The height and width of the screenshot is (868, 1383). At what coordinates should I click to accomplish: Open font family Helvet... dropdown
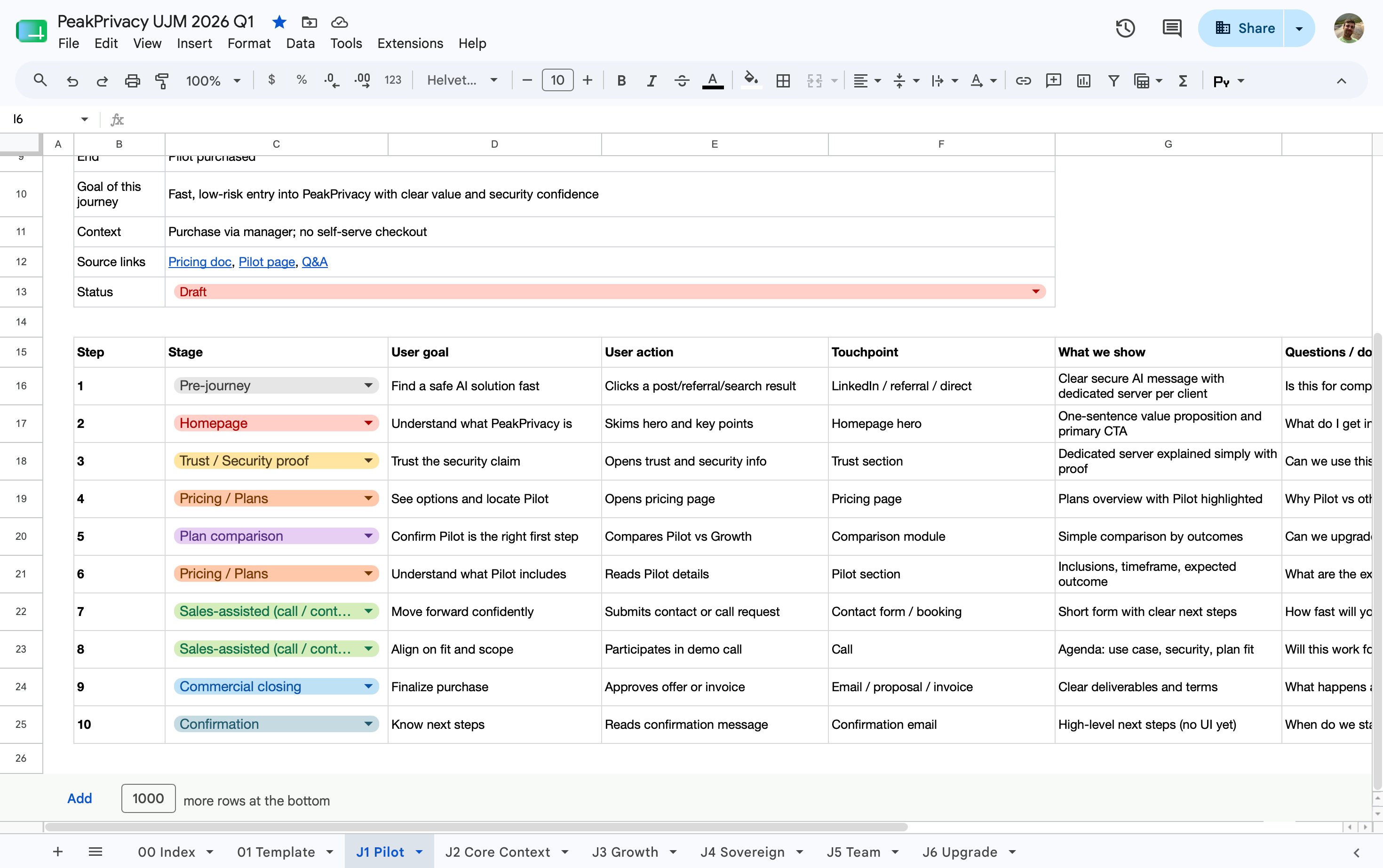(x=462, y=80)
